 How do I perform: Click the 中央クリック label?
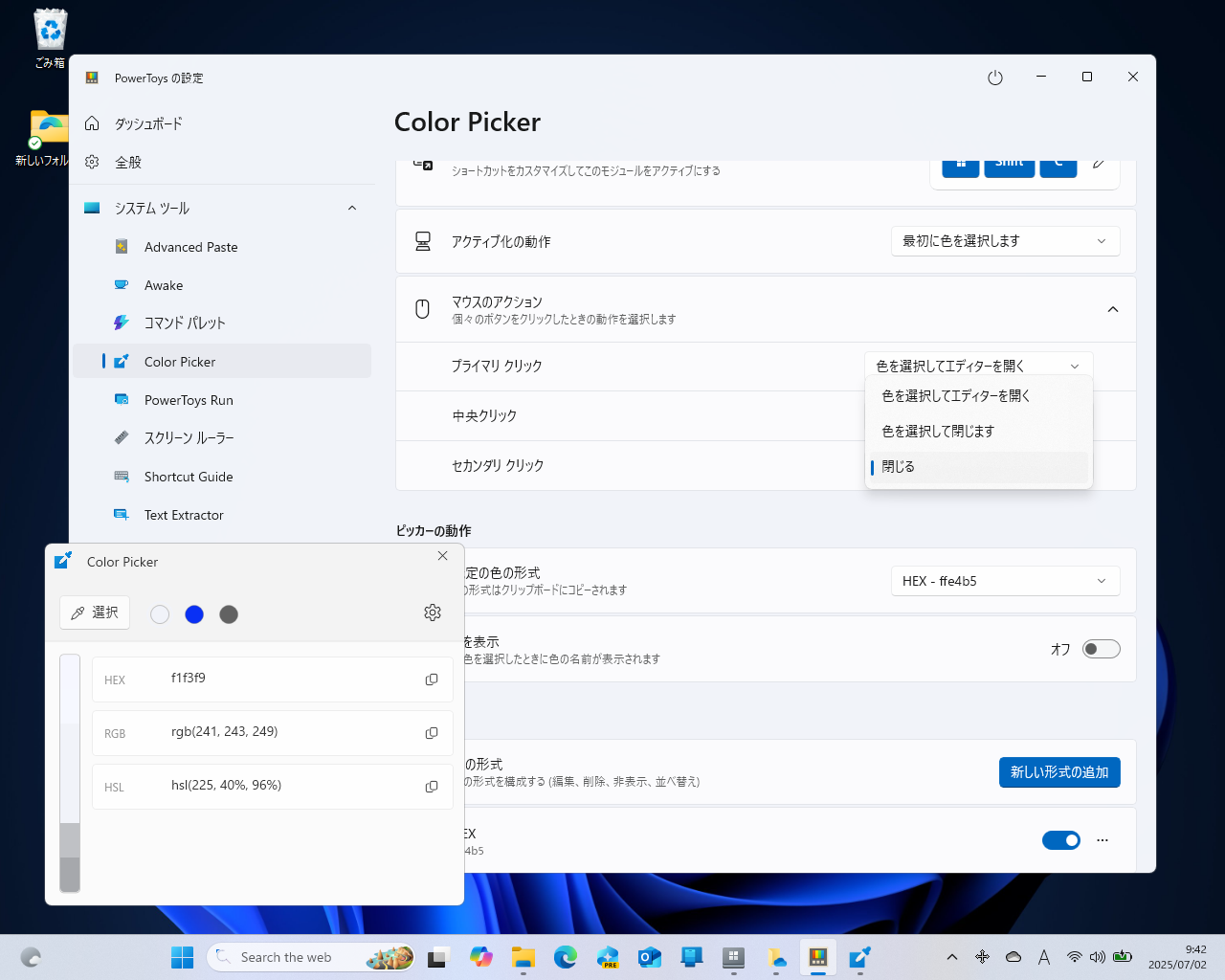pos(484,415)
